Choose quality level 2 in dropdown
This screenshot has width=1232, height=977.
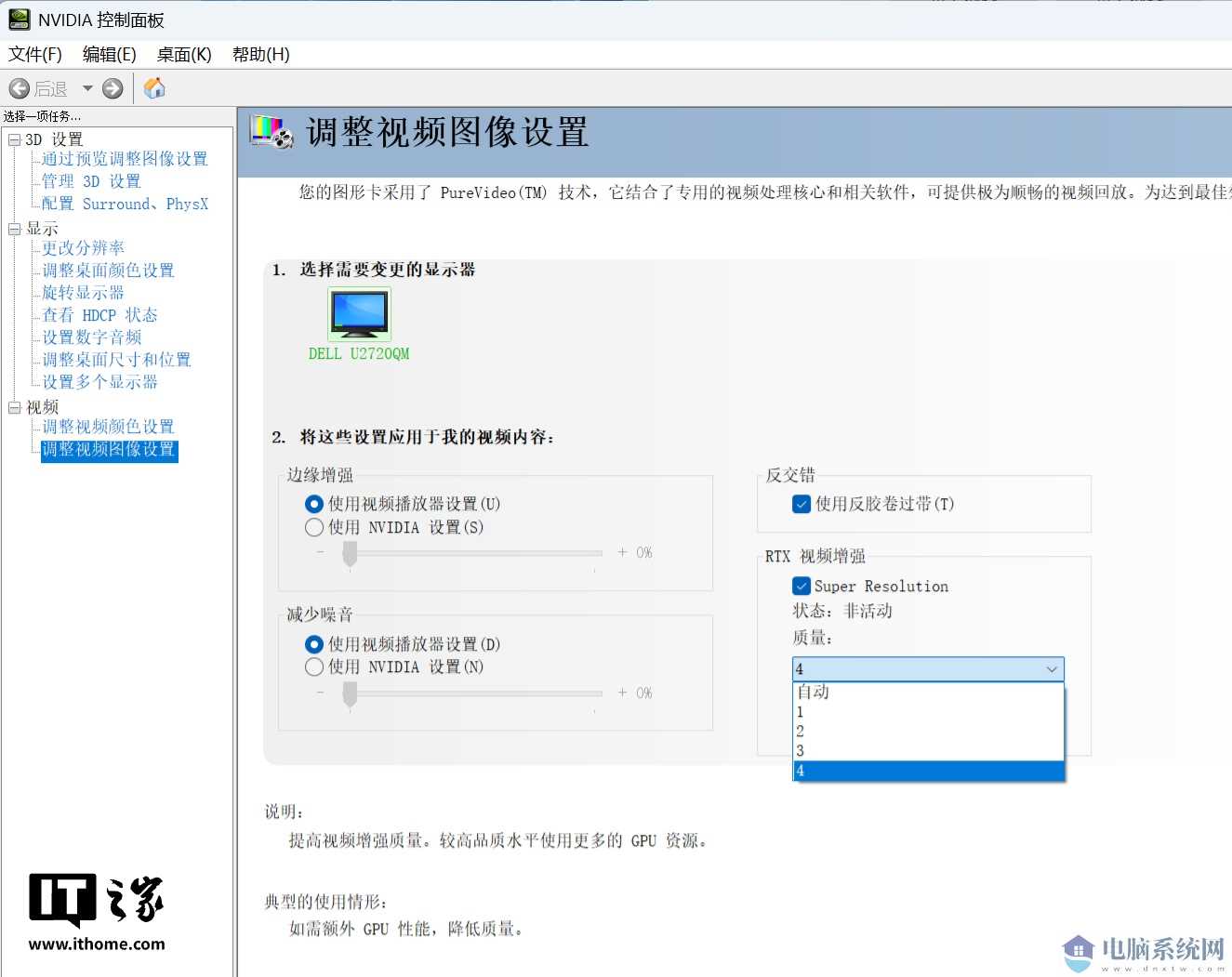point(928,732)
